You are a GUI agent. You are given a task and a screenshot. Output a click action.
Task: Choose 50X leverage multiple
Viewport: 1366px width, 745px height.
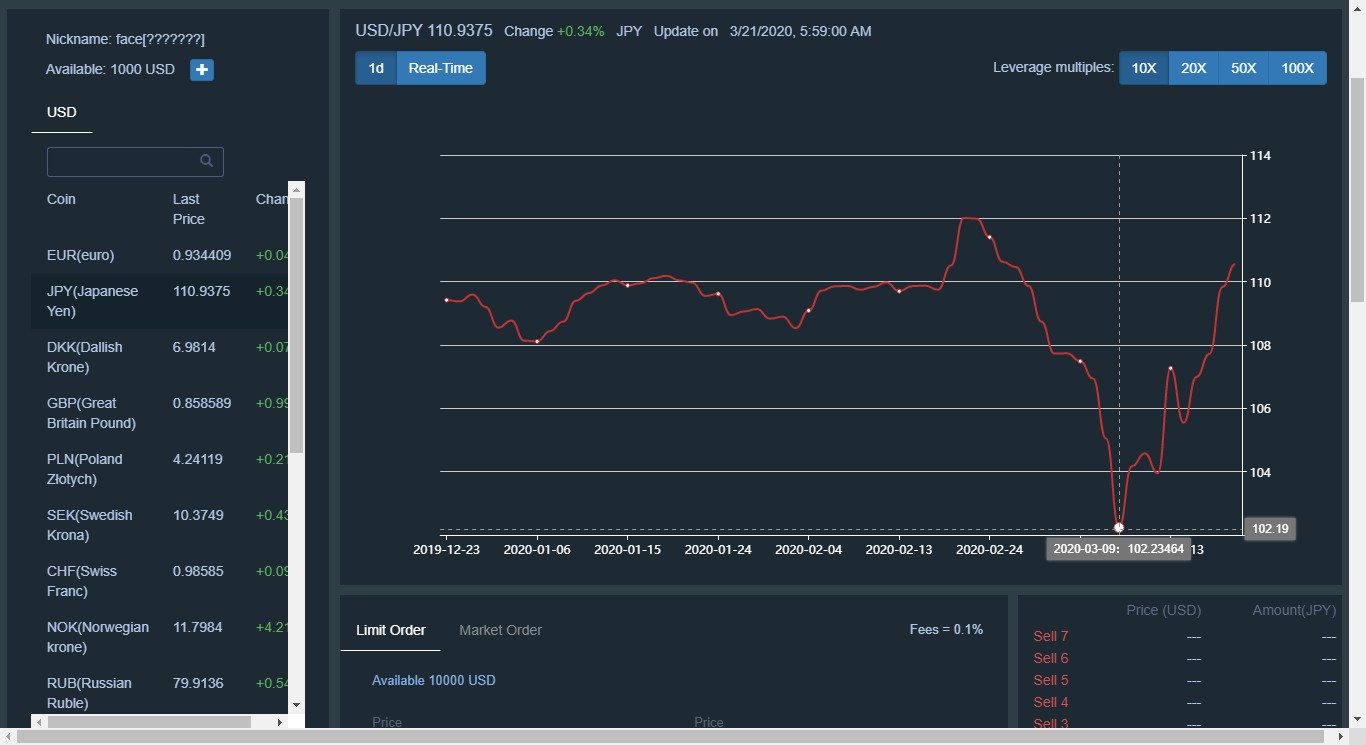click(x=1243, y=68)
